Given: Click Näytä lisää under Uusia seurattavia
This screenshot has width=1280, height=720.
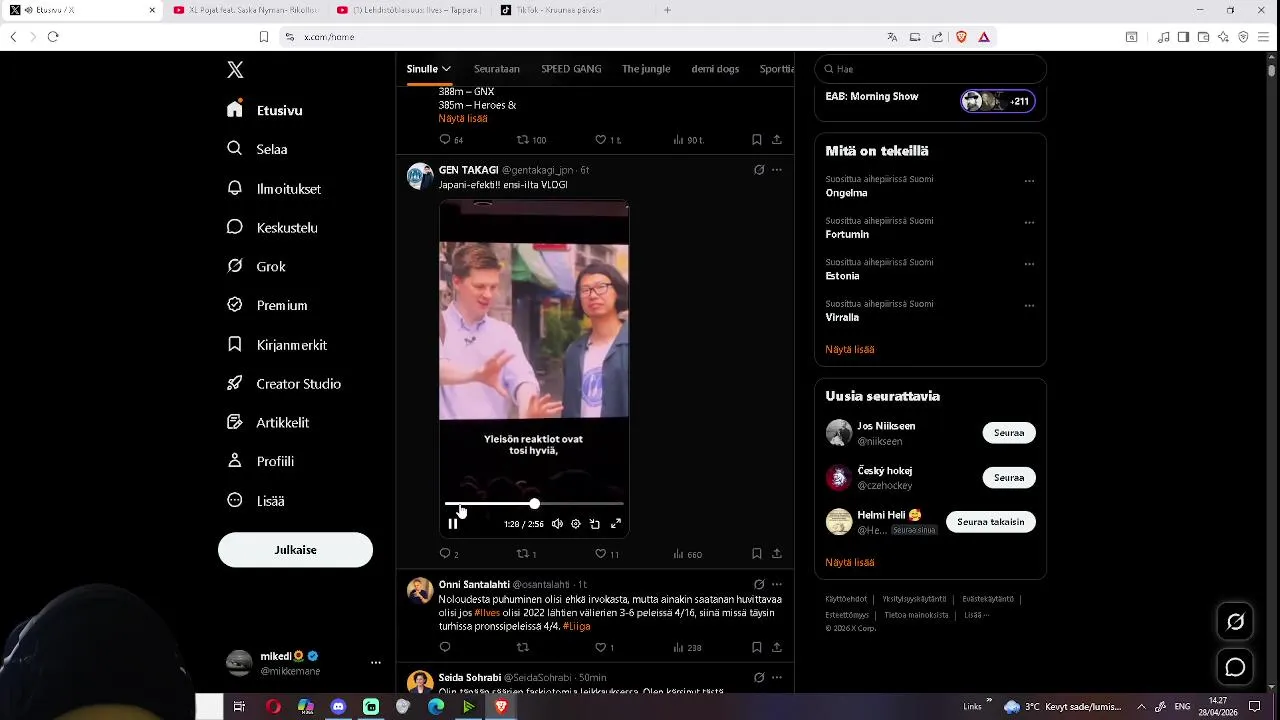Looking at the screenshot, I should (850, 562).
